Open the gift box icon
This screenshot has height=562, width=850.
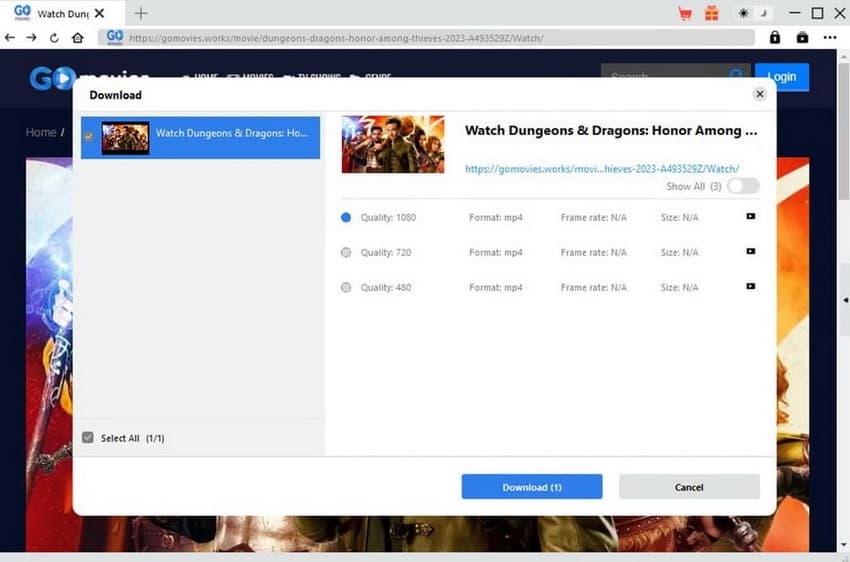711,13
